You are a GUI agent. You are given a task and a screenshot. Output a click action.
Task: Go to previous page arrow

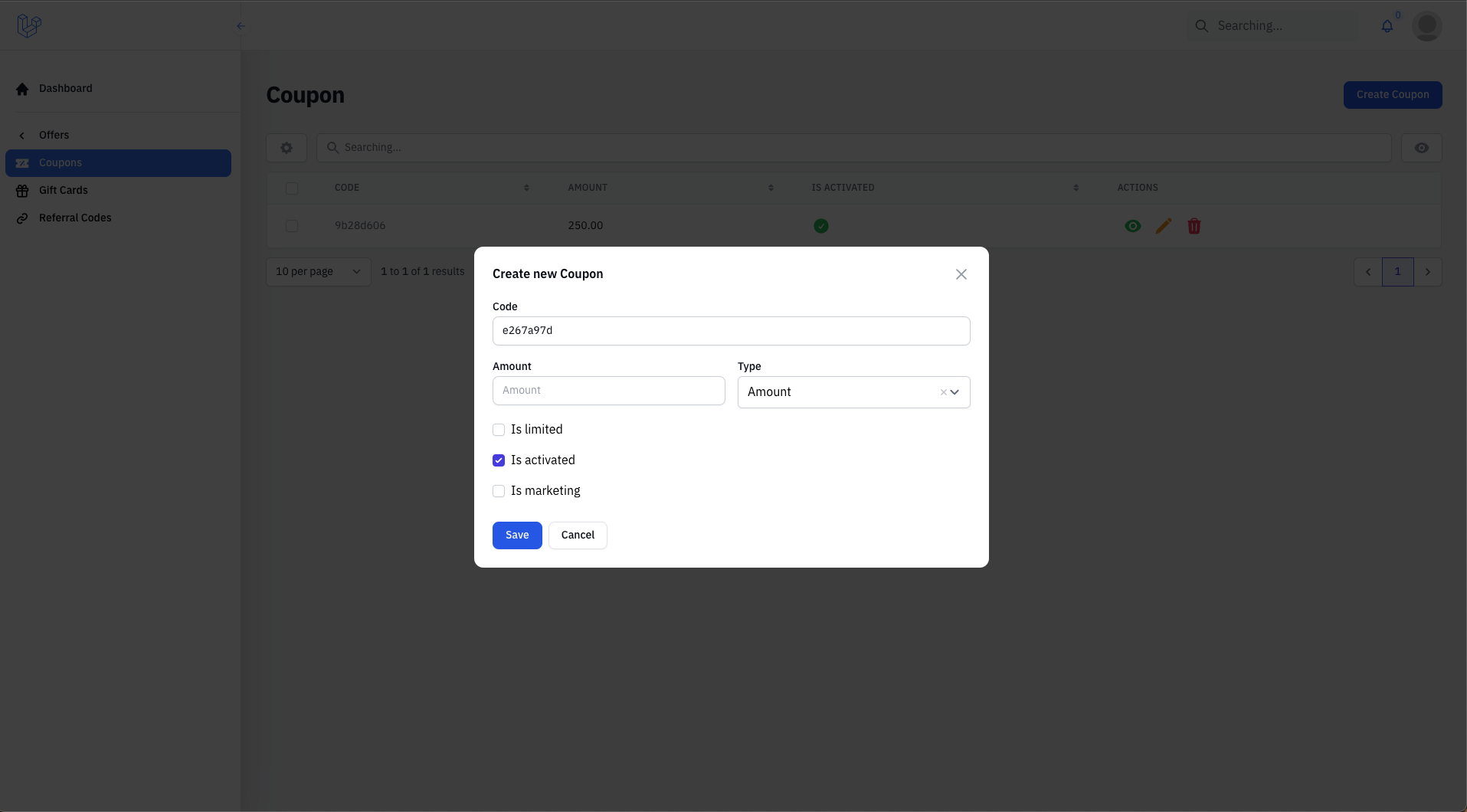(x=1368, y=272)
